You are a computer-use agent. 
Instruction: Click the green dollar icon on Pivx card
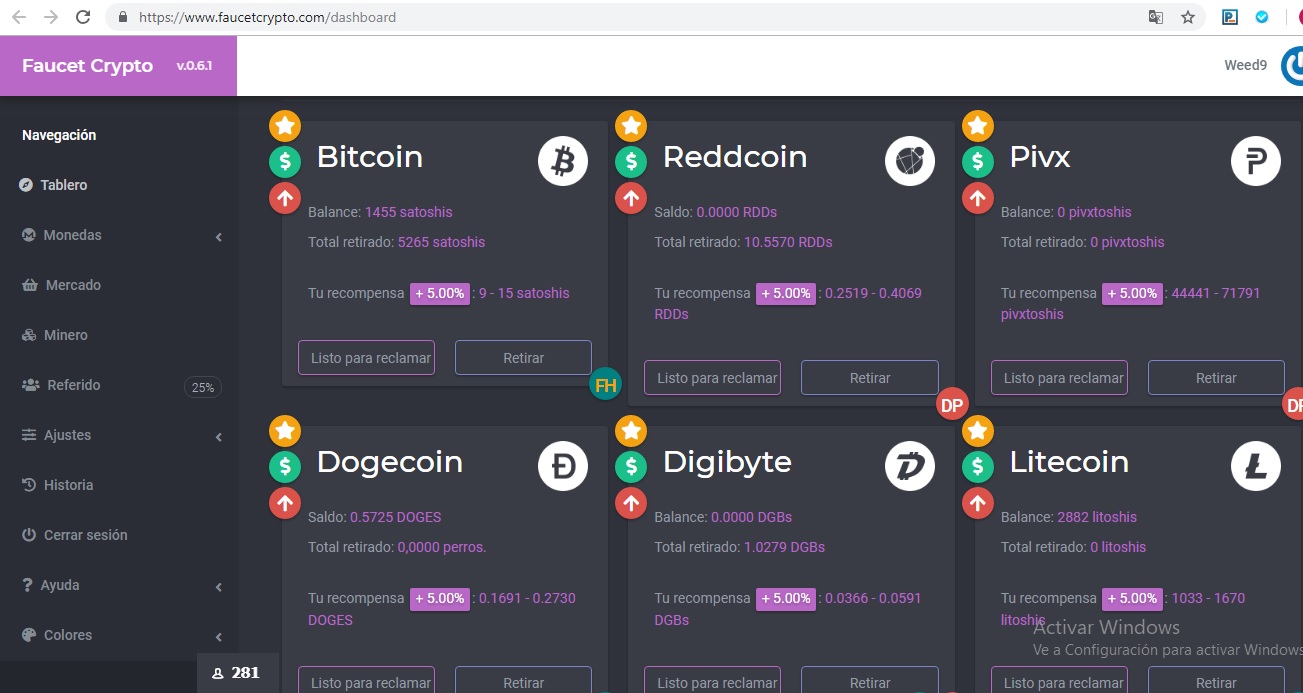tap(978, 161)
